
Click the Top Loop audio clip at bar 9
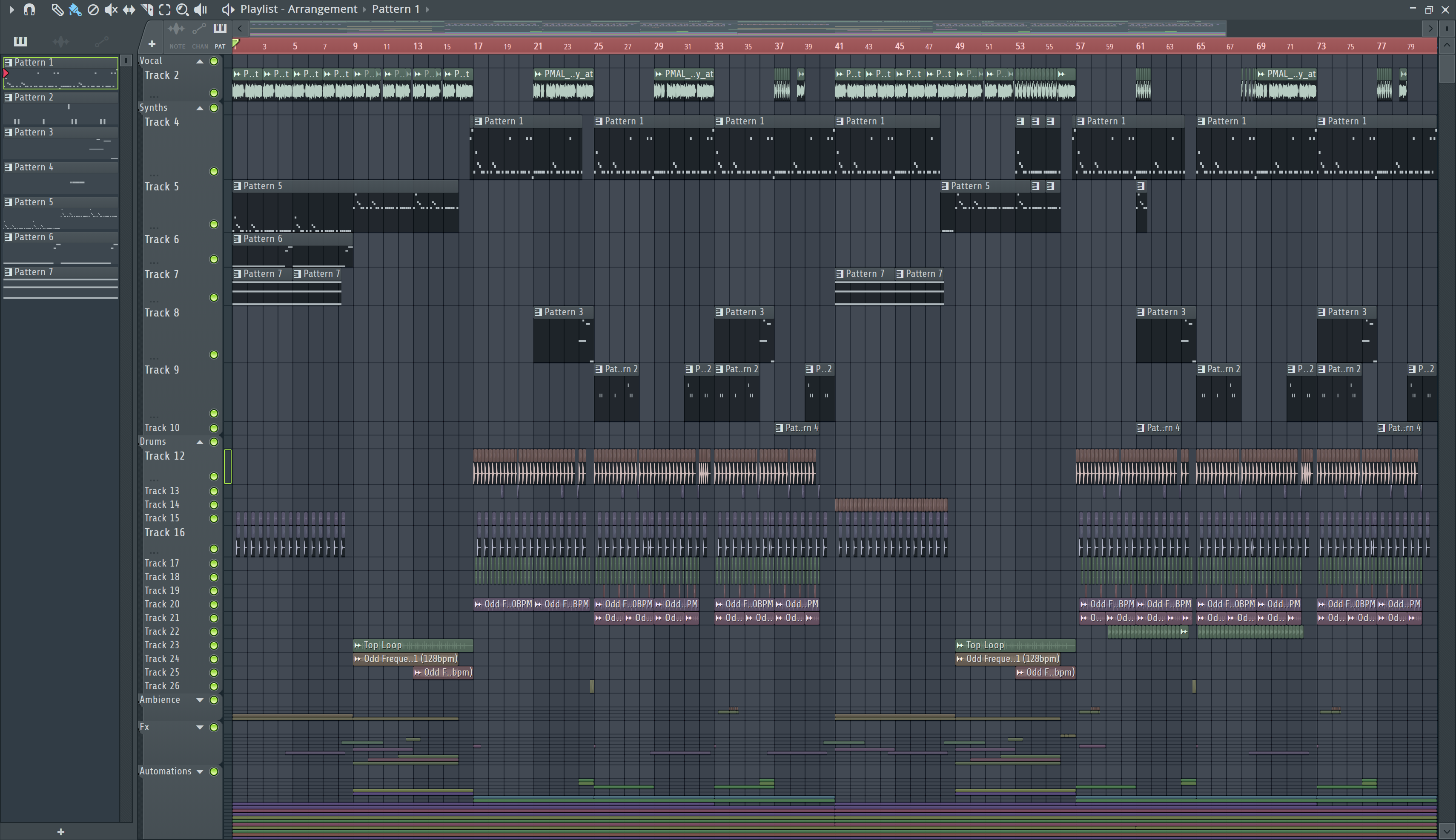coord(413,645)
